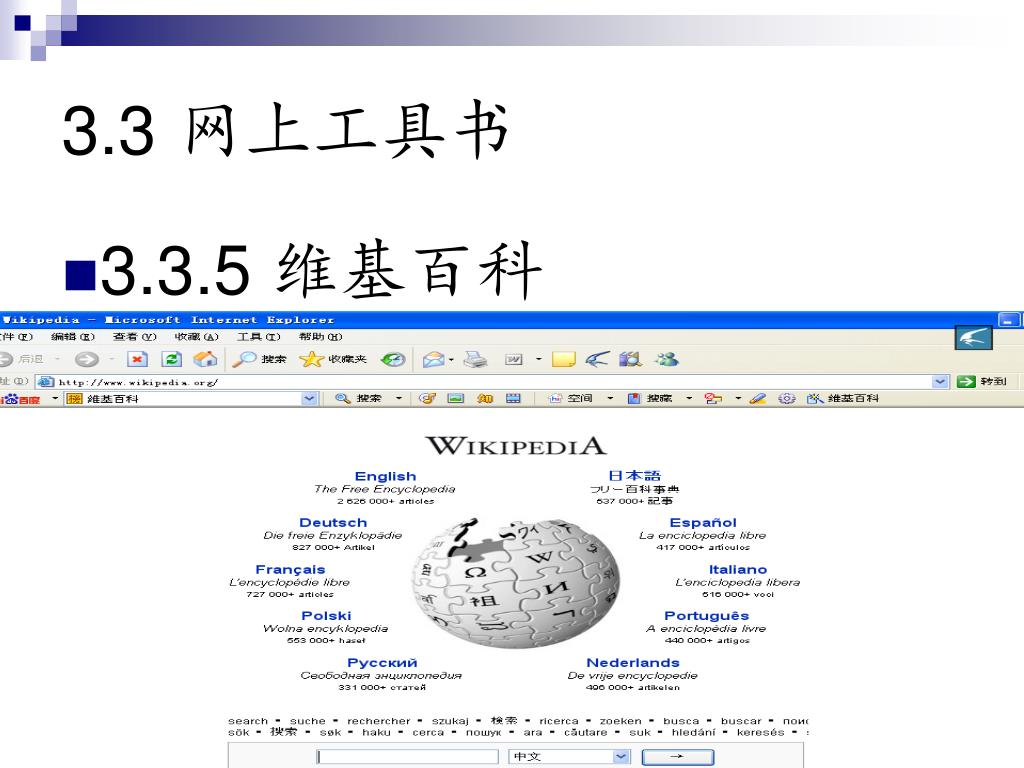Open the Polski Wikipedia link

pyautogui.click(x=327, y=616)
